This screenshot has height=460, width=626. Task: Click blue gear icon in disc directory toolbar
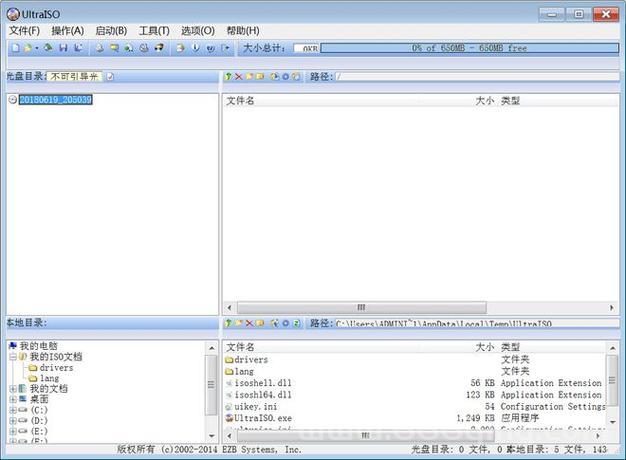[x=285, y=76]
